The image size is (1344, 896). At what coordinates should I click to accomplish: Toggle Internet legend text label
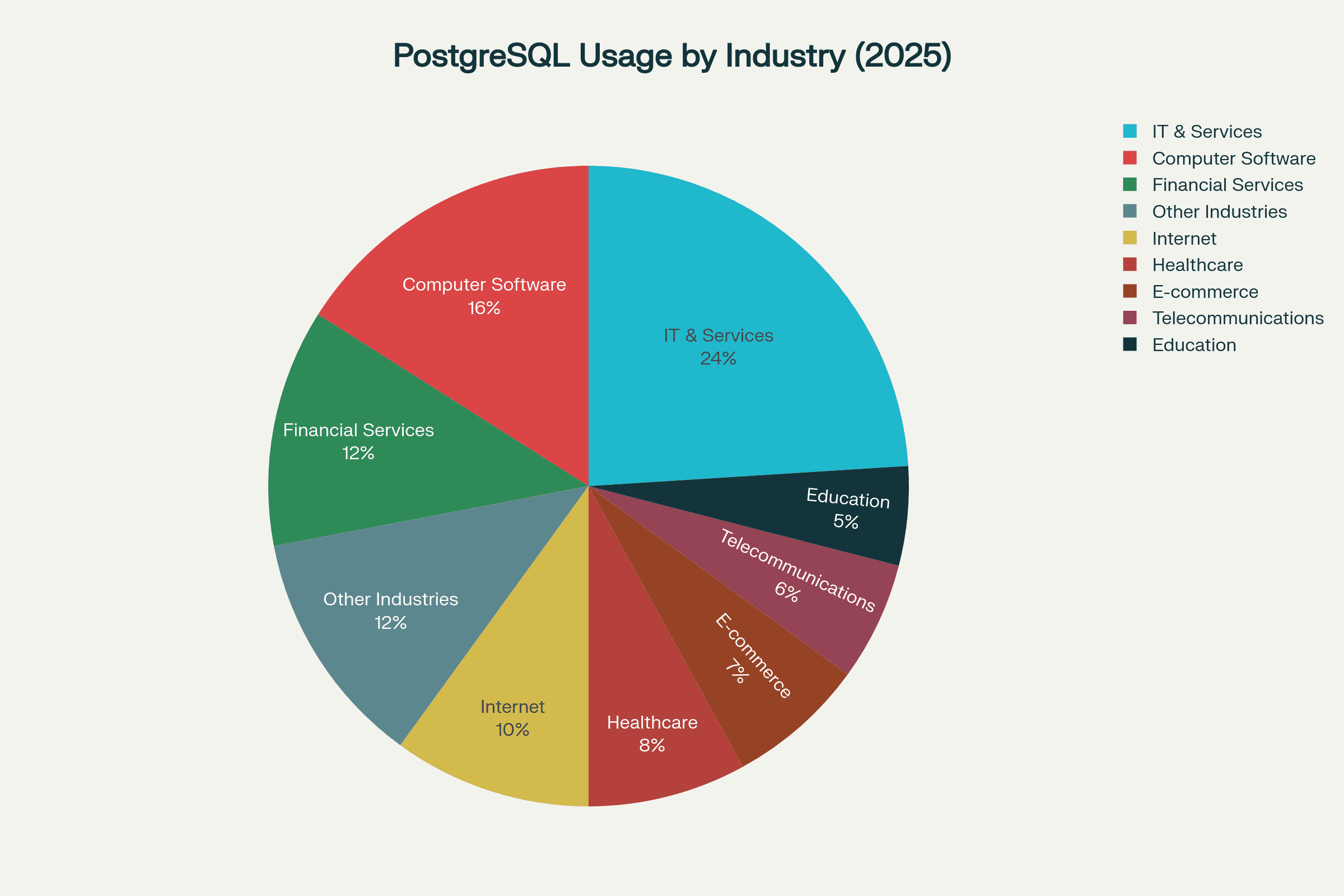1184,239
